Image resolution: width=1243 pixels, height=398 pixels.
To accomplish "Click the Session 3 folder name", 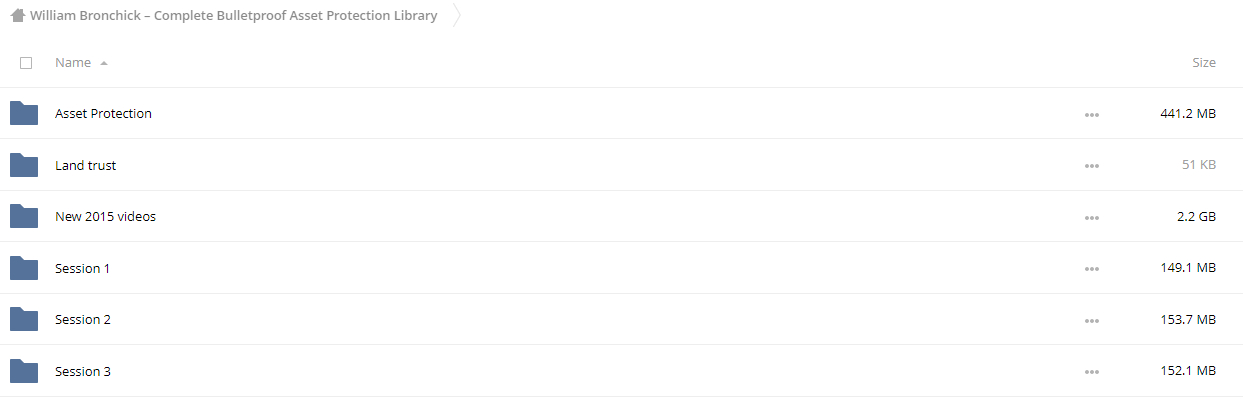I will (x=83, y=371).
